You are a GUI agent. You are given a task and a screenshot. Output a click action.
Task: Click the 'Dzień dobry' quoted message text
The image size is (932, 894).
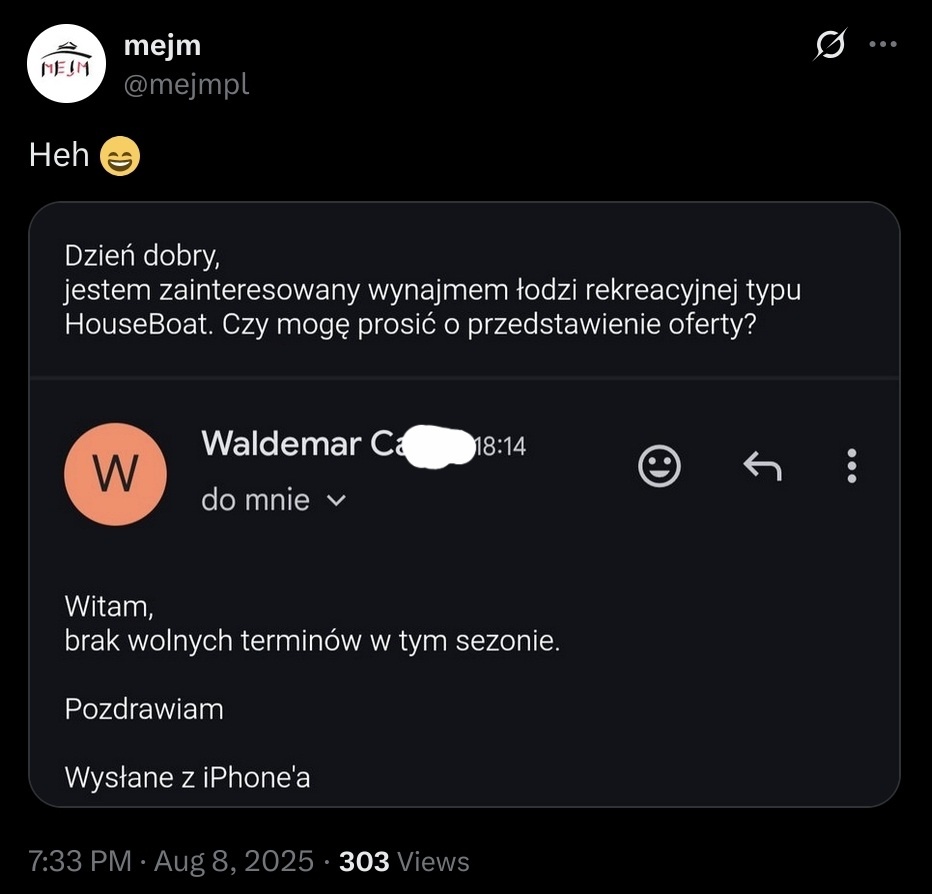[142, 256]
